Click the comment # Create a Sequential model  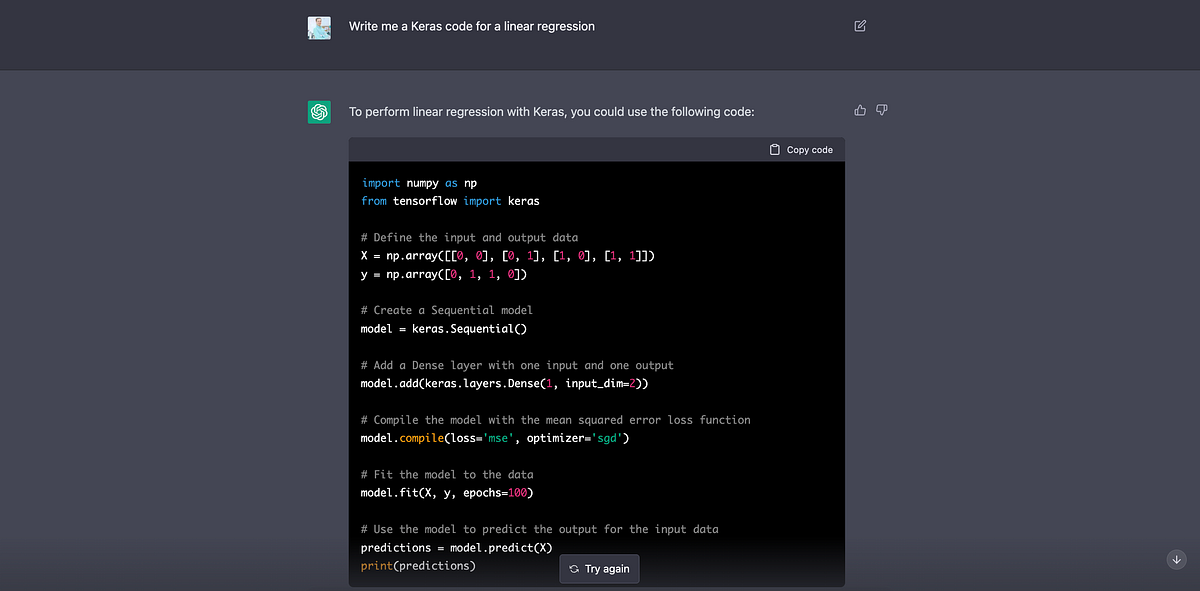(x=444, y=310)
